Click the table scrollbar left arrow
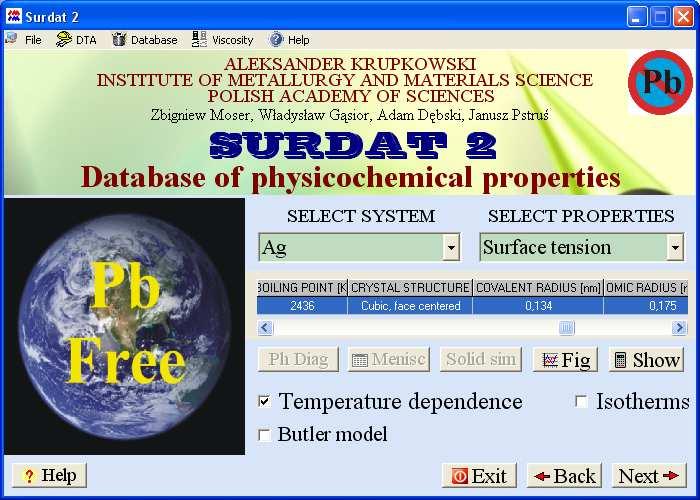The image size is (700, 500). click(265, 328)
